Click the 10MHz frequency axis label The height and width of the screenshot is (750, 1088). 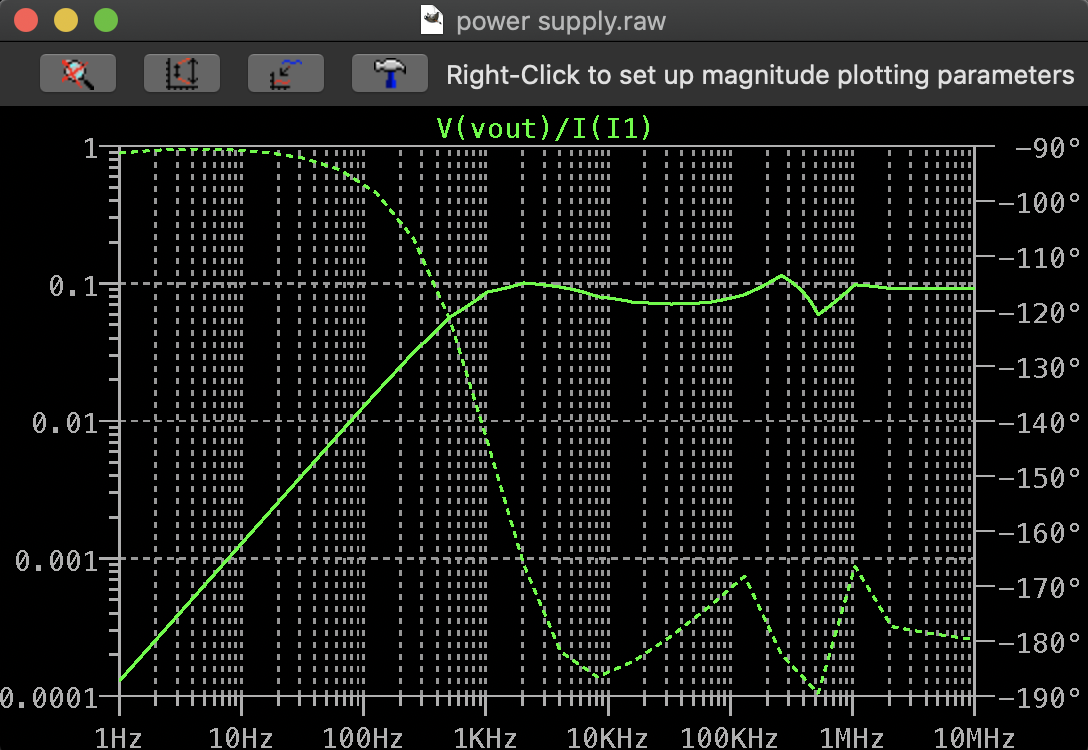[x=974, y=738]
